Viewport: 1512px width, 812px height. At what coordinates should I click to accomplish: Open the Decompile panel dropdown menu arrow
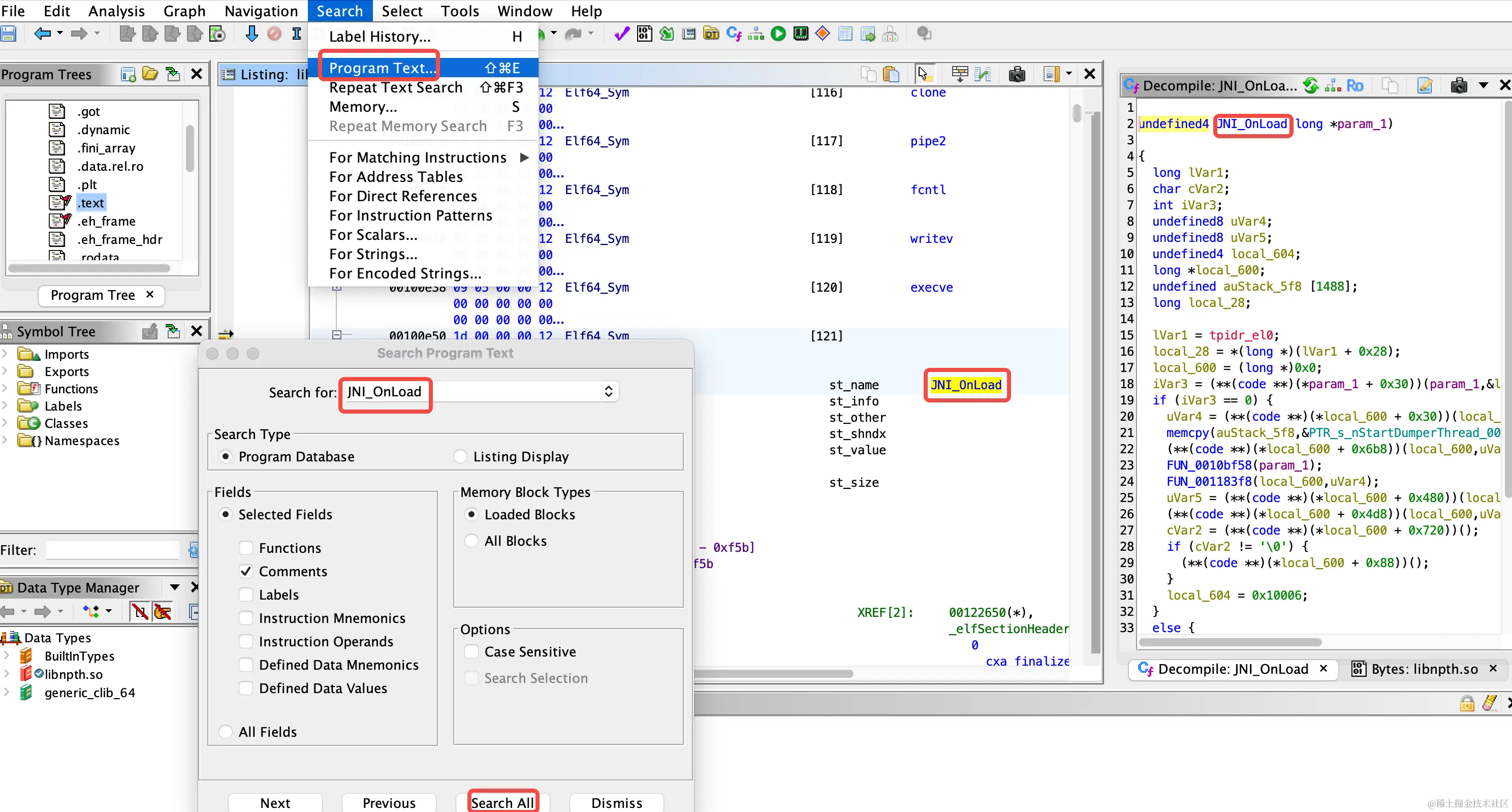1483,86
